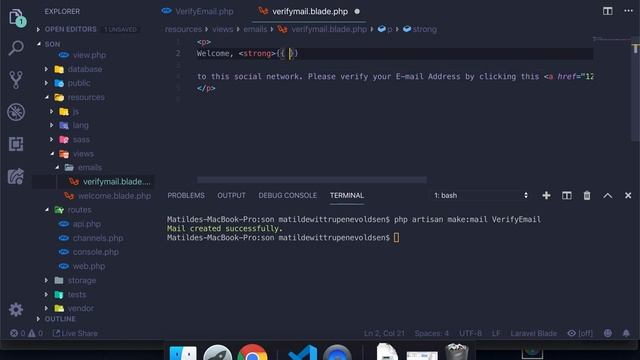Open the Live Share view in activity bar
The width and height of the screenshot is (640, 360).
16,177
